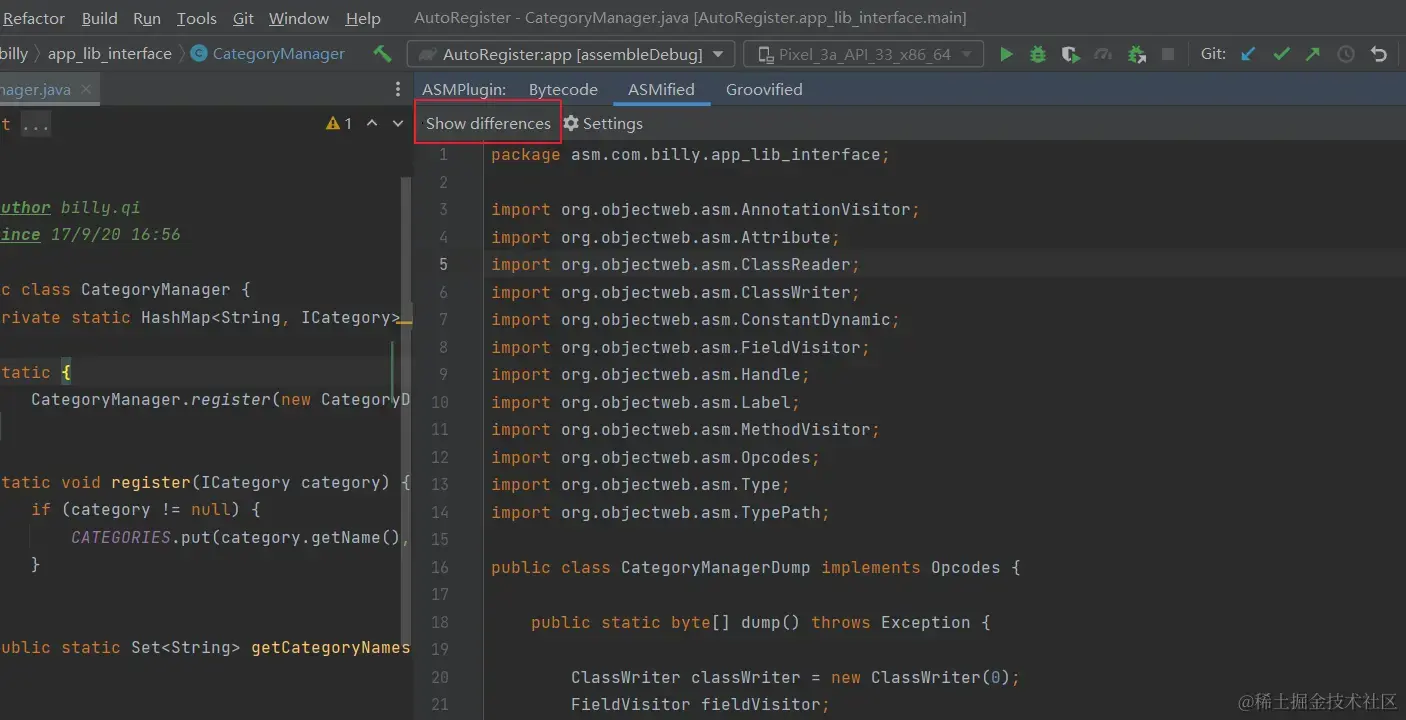Click line number 5 in the gutter

(x=443, y=265)
